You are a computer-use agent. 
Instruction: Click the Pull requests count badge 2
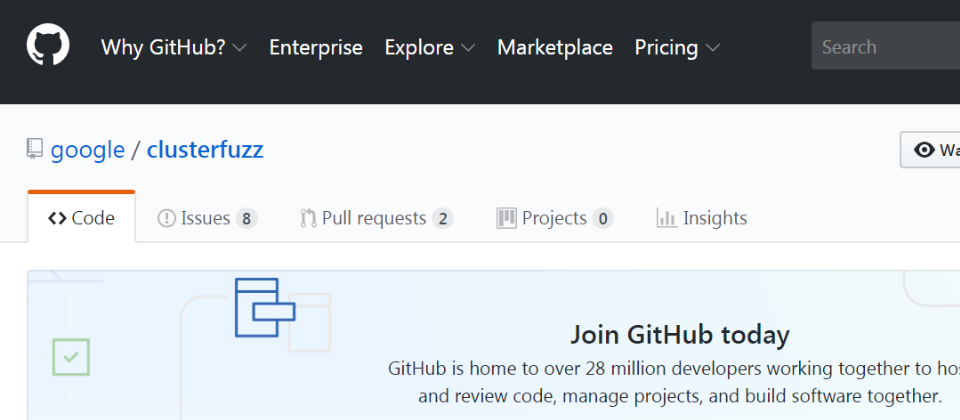442,219
